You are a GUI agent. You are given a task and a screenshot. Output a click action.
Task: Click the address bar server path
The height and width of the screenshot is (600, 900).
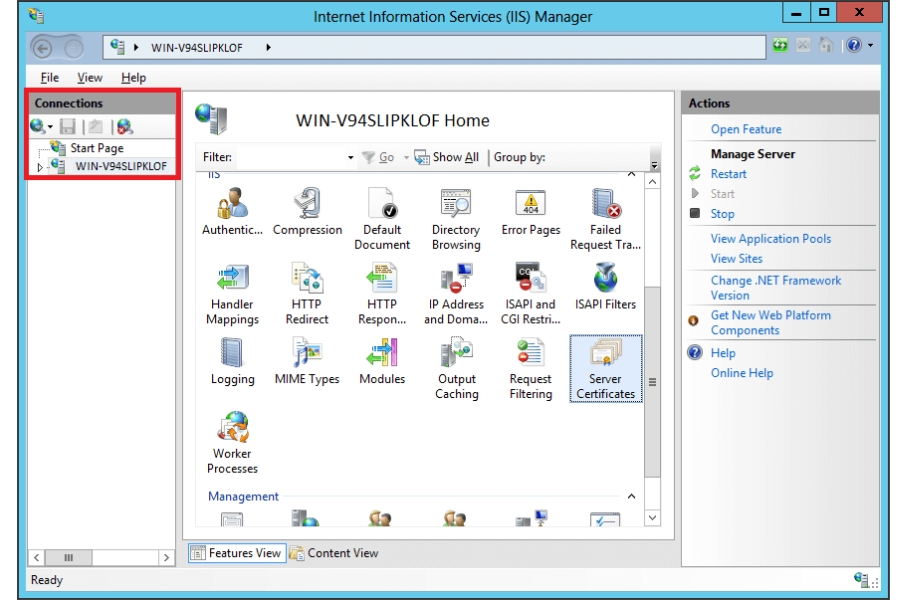196,48
